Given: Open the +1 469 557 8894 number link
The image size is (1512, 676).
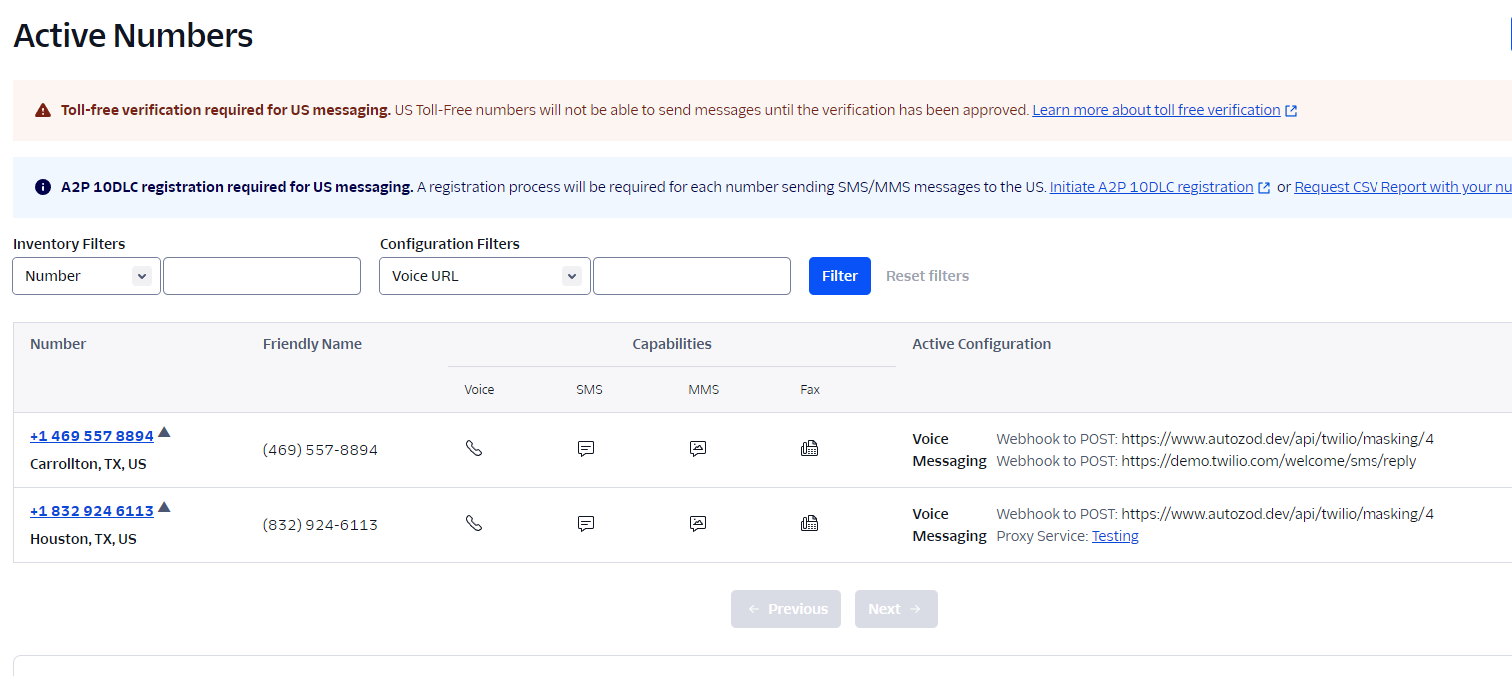Looking at the screenshot, I should click(92, 436).
